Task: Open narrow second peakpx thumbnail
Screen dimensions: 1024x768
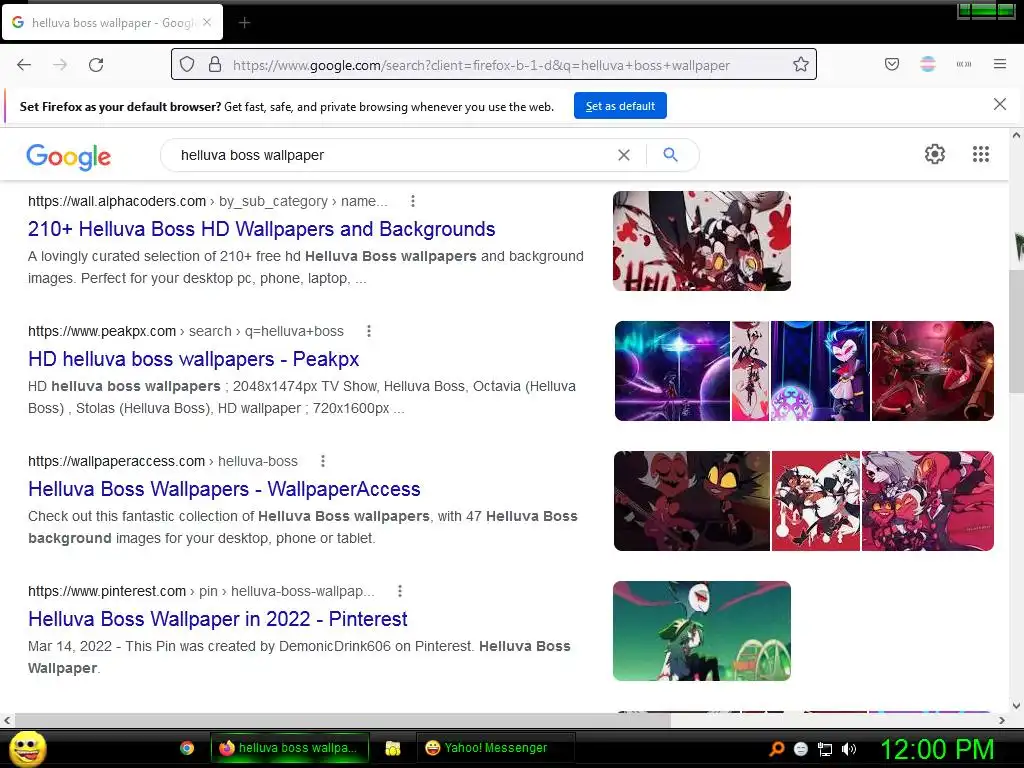Action: 750,371
